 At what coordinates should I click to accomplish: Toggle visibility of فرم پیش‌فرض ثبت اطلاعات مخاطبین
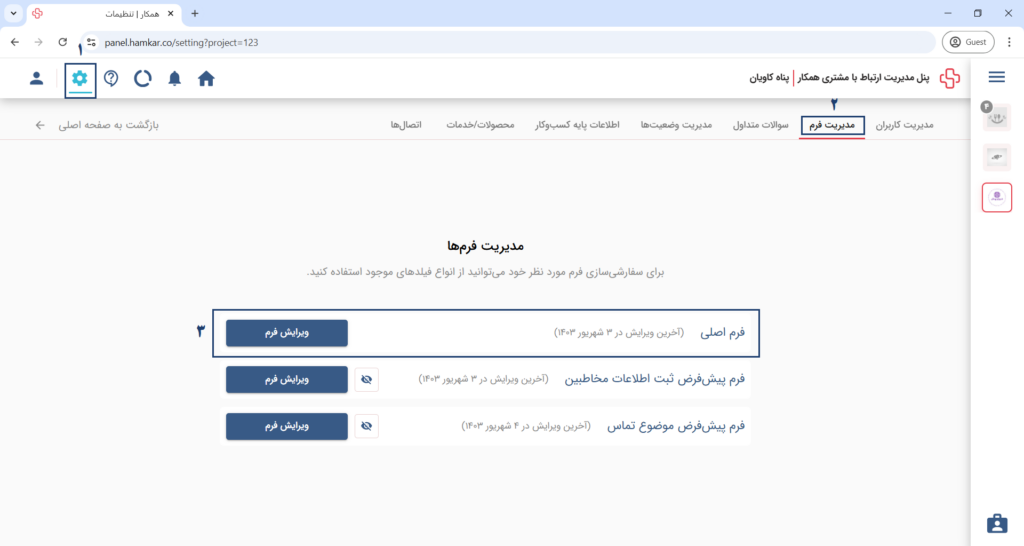coord(366,379)
